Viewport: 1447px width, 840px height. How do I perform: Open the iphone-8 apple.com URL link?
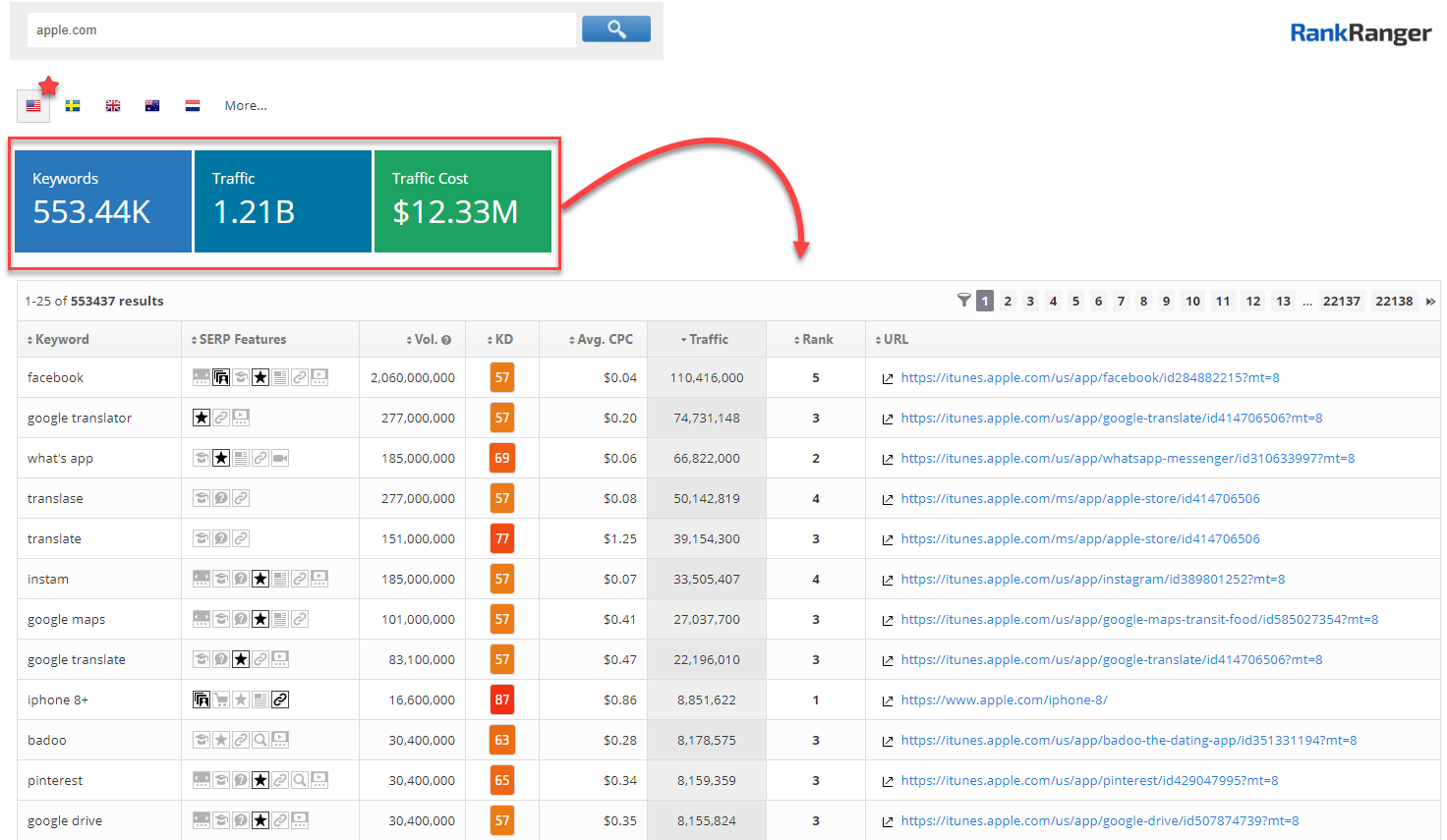tap(1004, 700)
